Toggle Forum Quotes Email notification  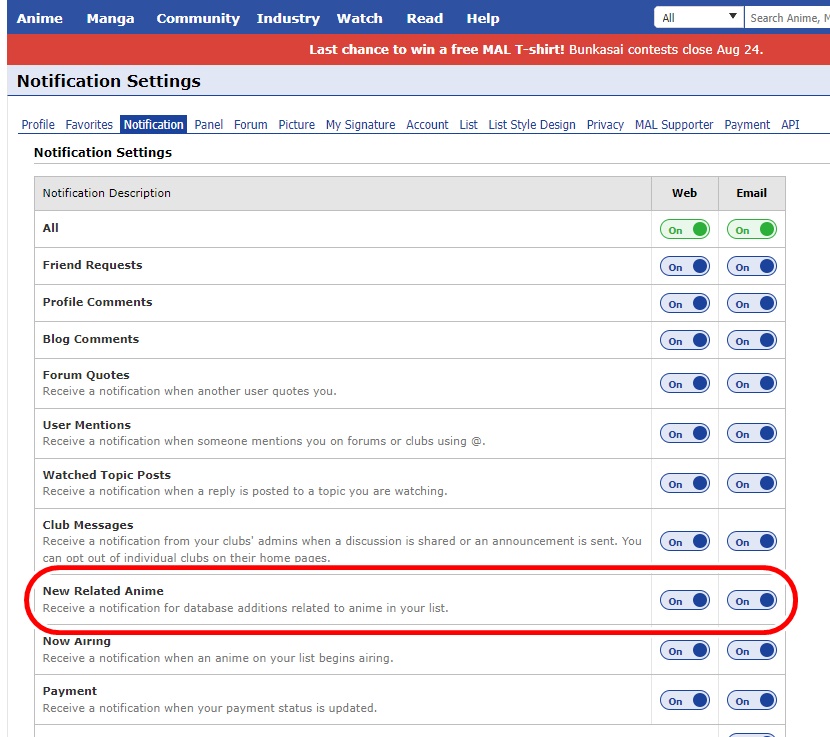tap(752, 383)
